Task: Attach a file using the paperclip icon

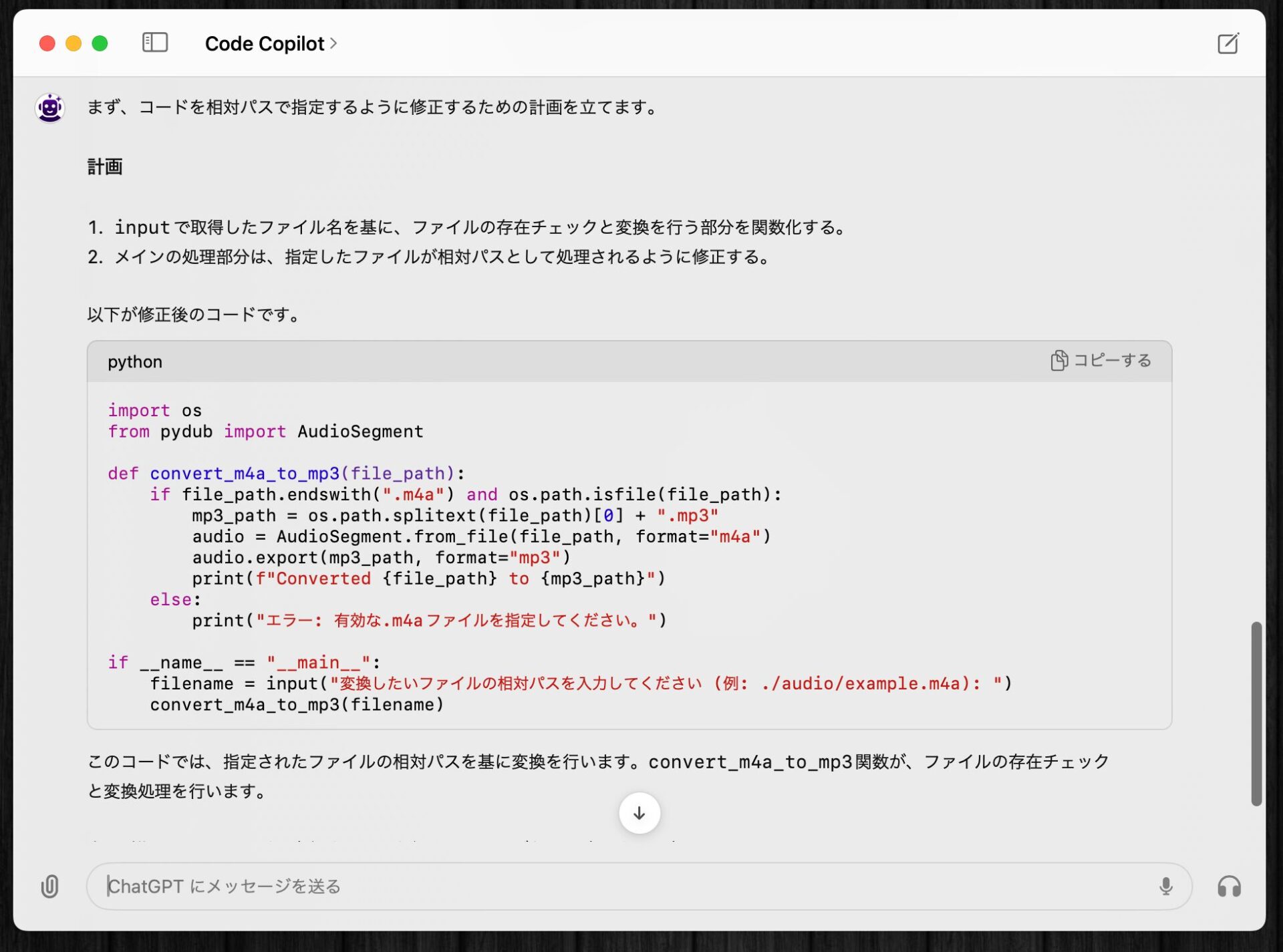Action: coord(50,887)
